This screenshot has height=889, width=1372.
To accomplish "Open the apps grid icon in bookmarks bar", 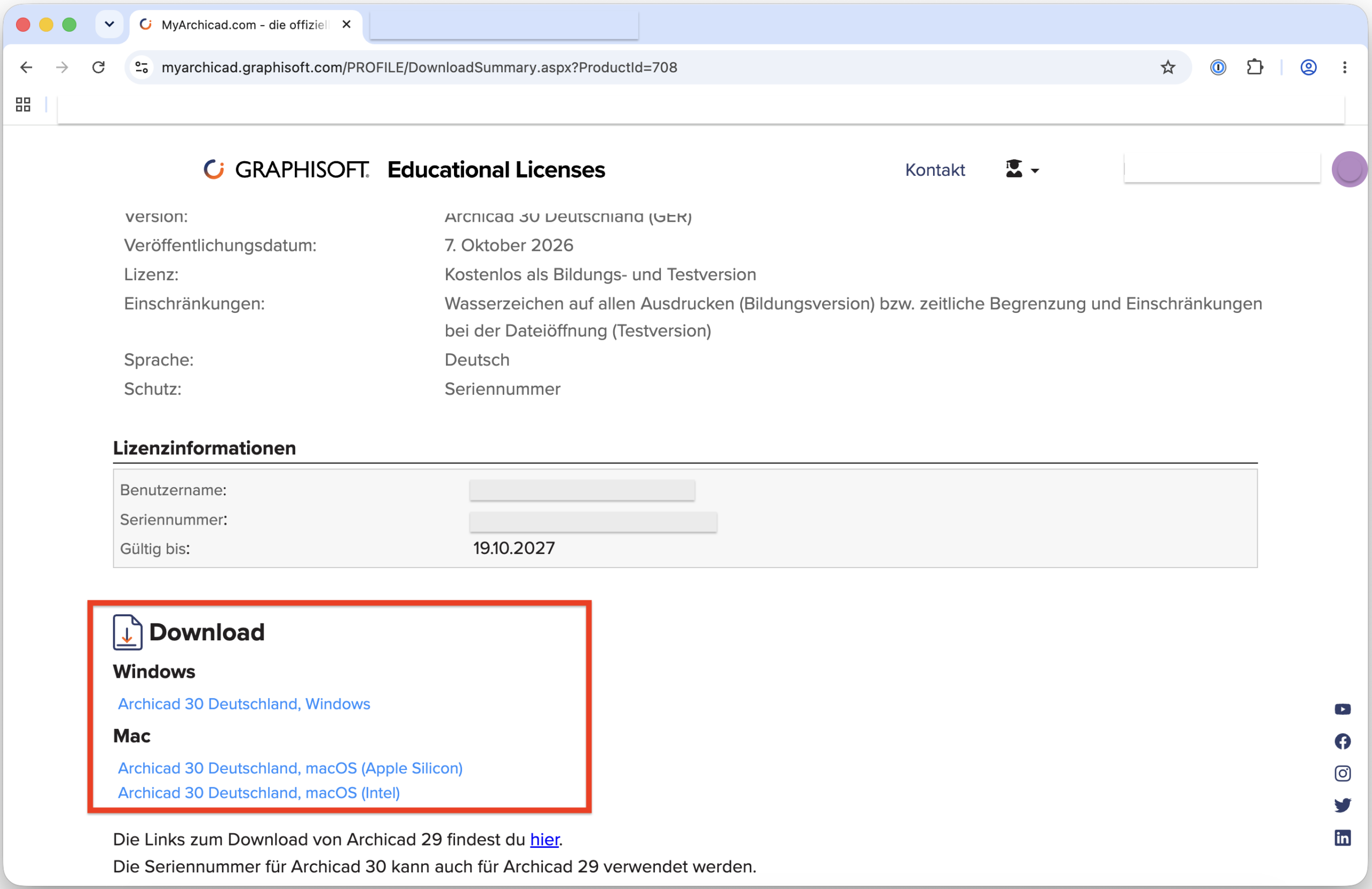I will tap(23, 104).
